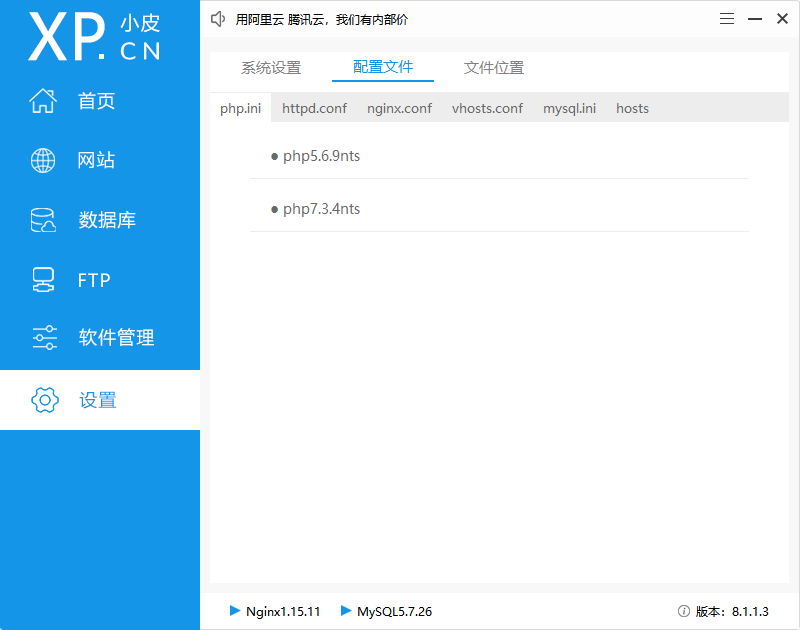
Task: Expand the php5.6.9nts configuration entry
Action: click(x=321, y=155)
